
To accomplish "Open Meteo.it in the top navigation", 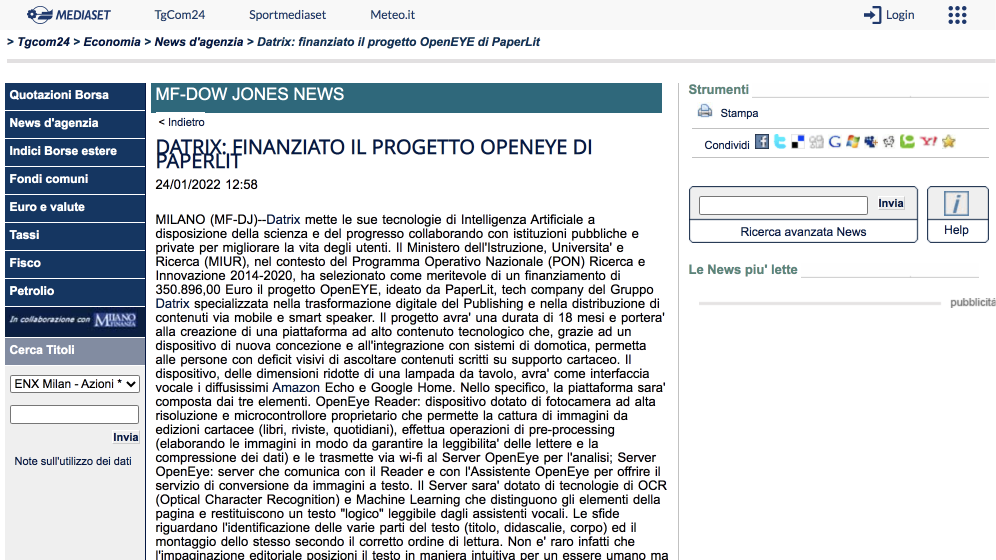I will point(393,15).
